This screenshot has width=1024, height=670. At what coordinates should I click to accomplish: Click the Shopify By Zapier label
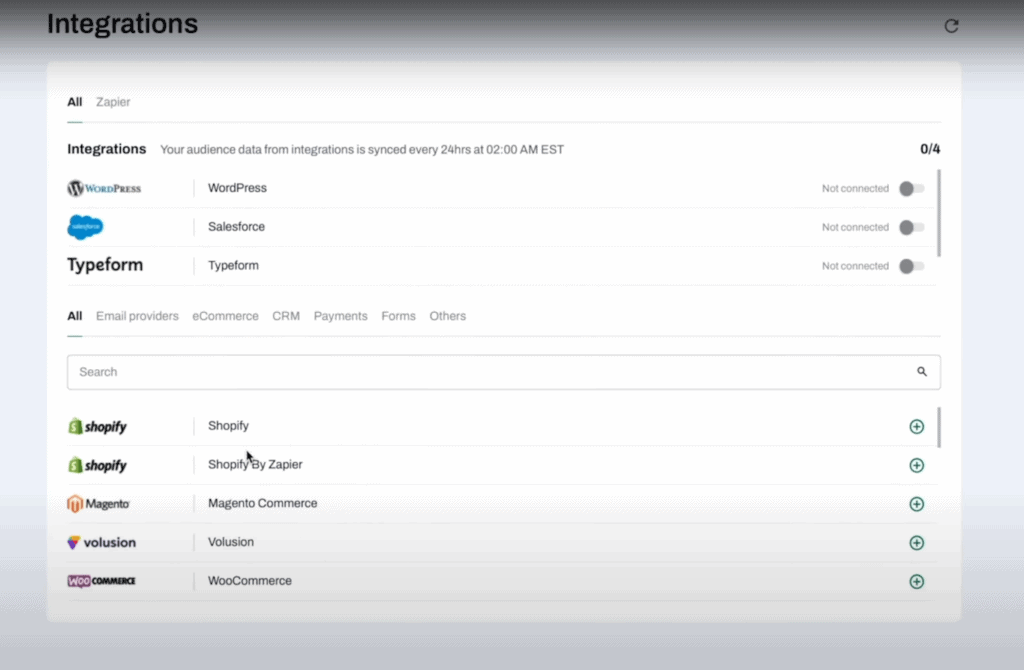click(x=255, y=464)
